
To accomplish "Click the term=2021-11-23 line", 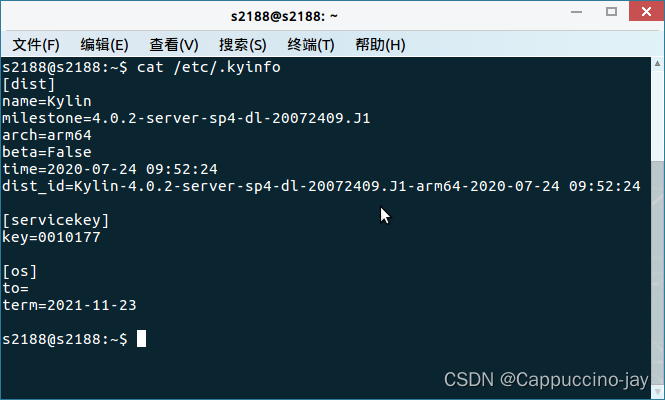I will 70,305.
